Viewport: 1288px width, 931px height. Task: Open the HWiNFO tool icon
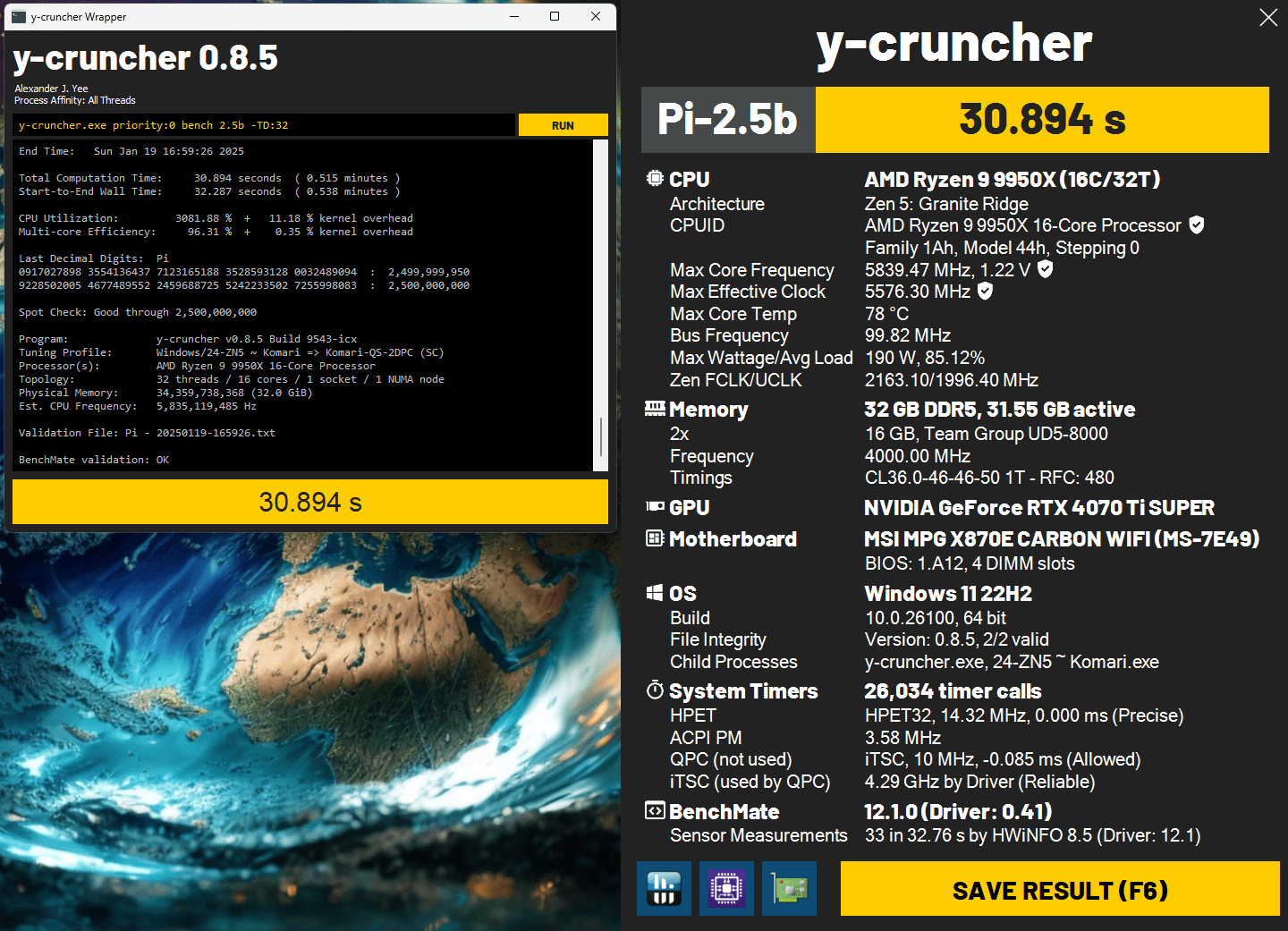[664, 888]
